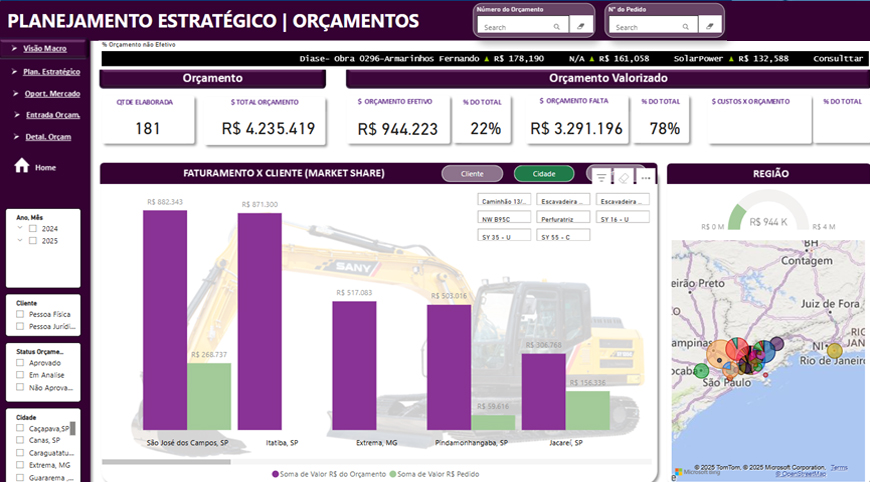Check the 2024 year checkbox
This screenshot has width=870, height=482.
coord(33,229)
